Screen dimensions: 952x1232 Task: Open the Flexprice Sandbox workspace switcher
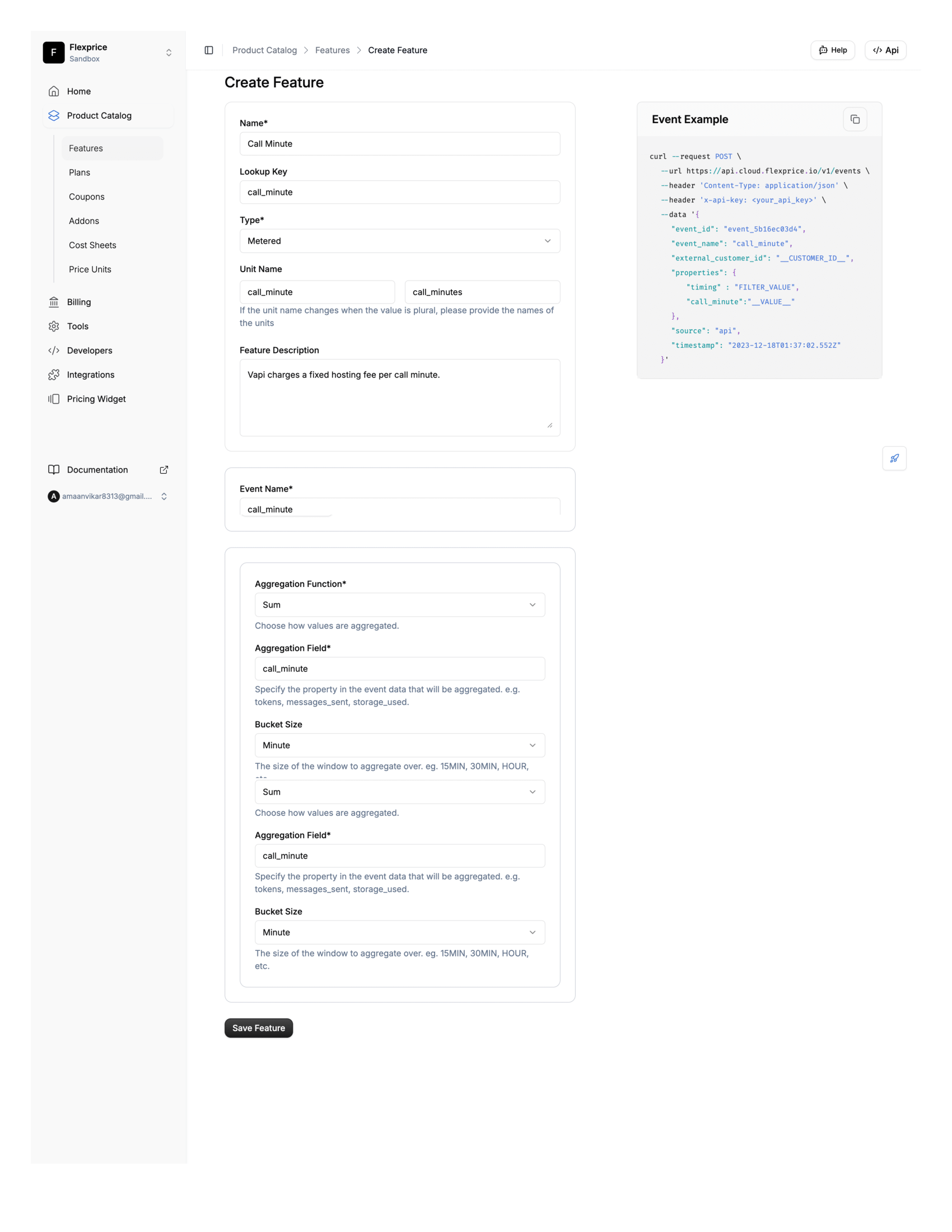(x=169, y=52)
